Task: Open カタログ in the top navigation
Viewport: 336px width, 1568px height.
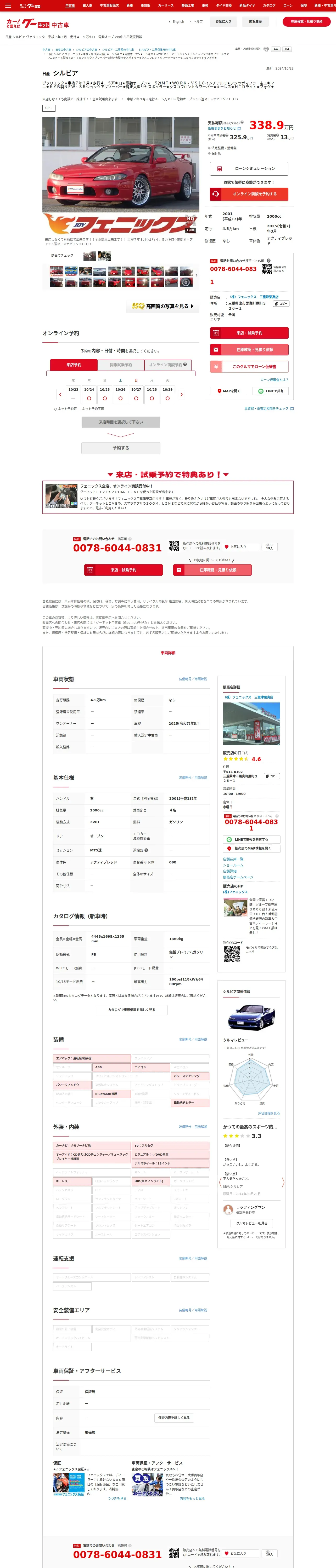Action: [x=269, y=5]
